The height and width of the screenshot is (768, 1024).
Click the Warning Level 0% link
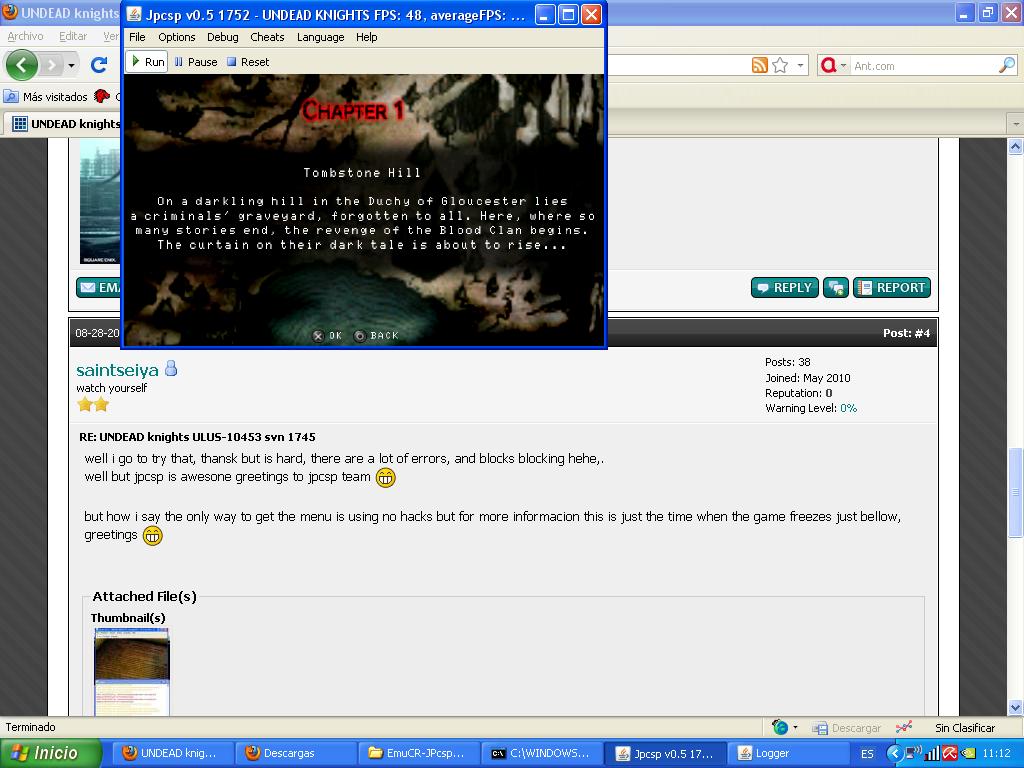(848, 408)
